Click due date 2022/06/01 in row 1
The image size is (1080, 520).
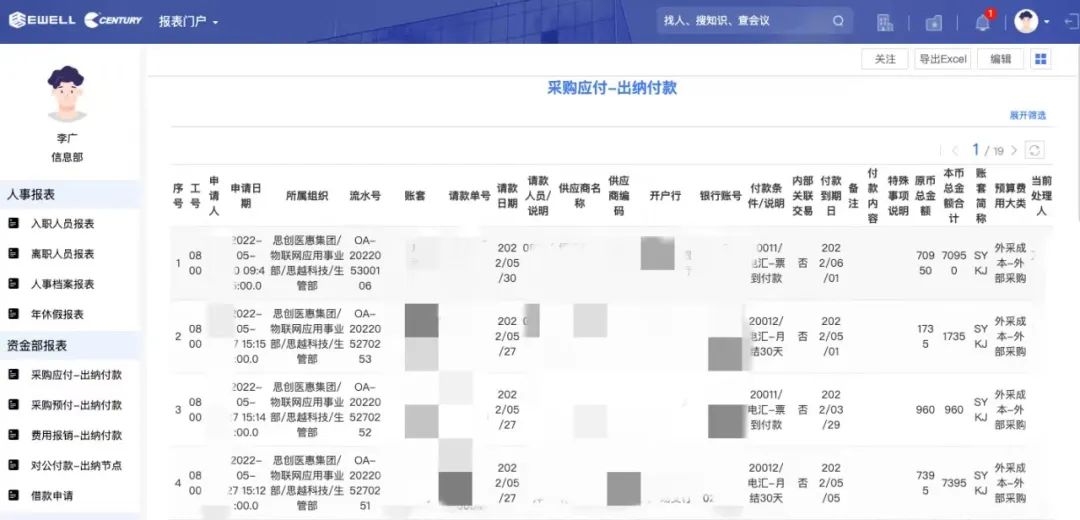pyautogui.click(x=831, y=263)
